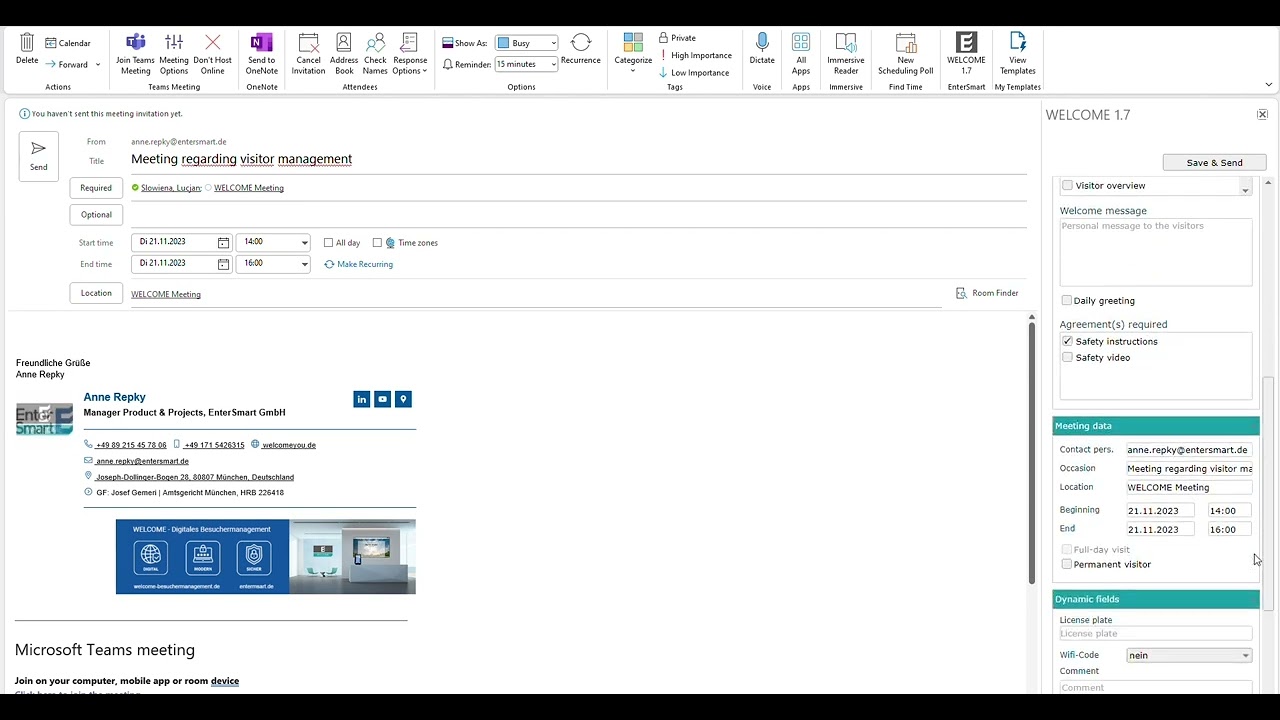Open the end time 16:00 dropdown

(304, 264)
